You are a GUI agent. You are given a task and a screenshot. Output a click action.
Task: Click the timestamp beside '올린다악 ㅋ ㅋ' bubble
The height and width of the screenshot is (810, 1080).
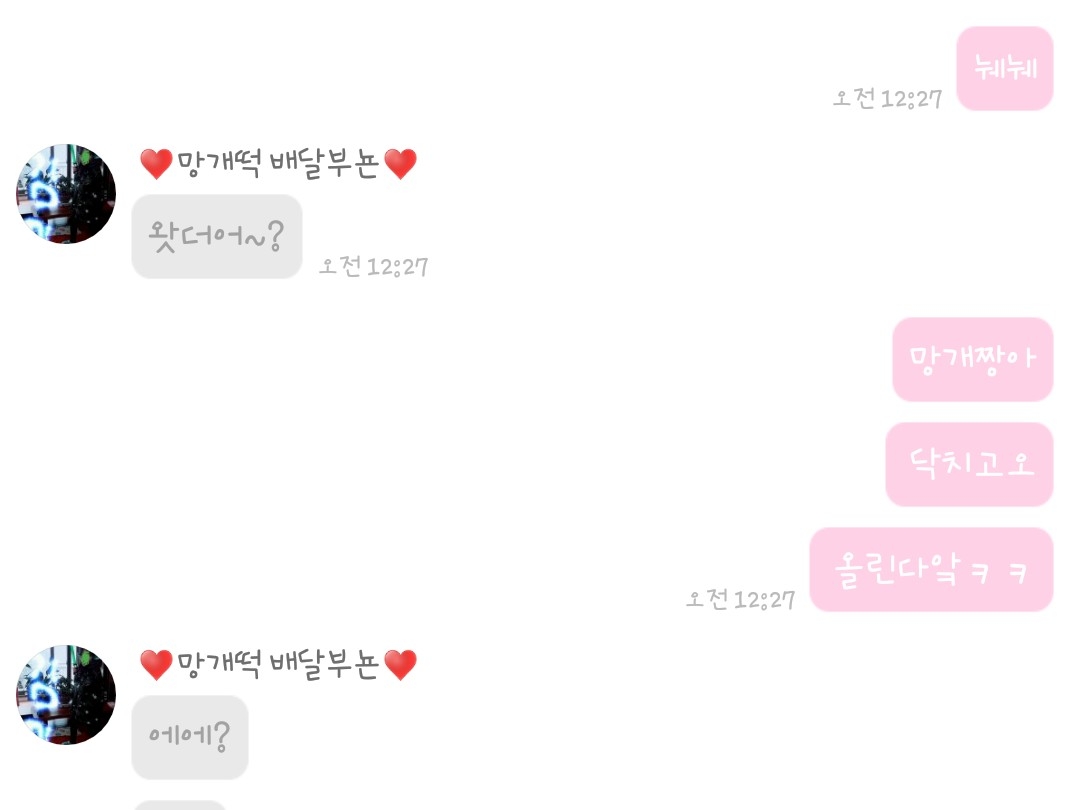point(740,599)
